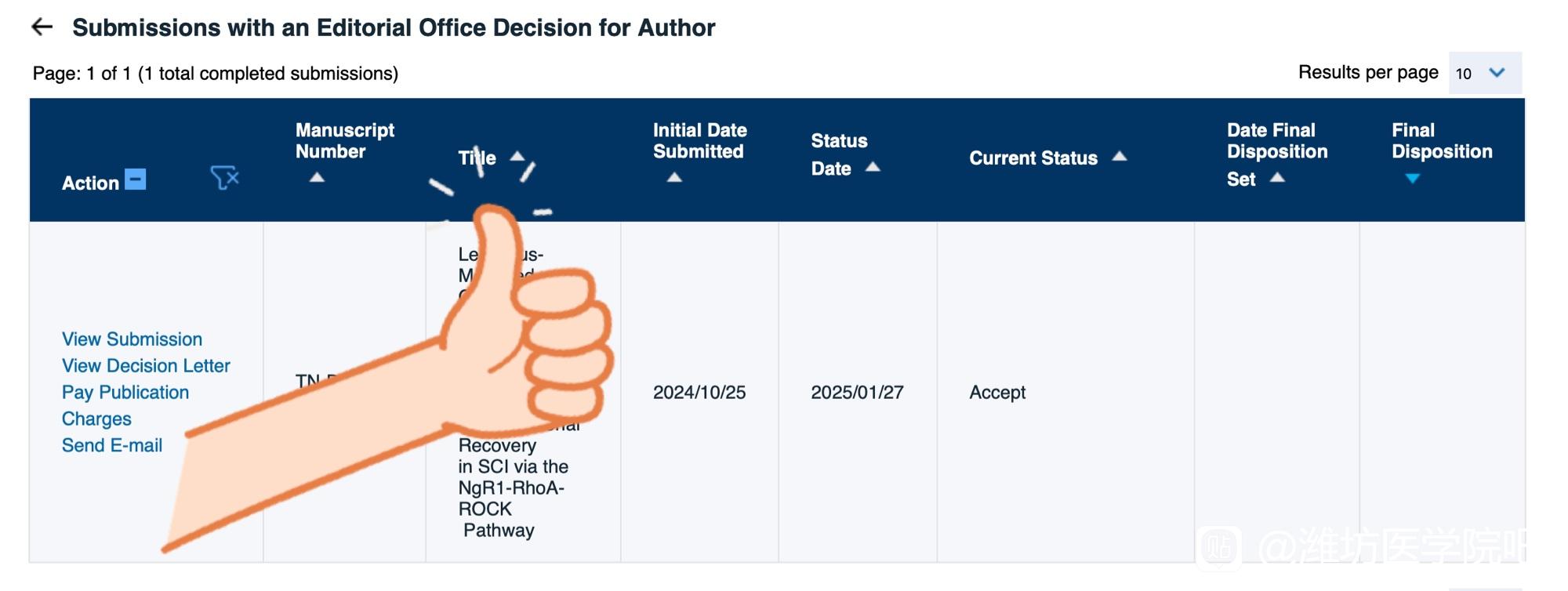Sort by Initial Date Submitted arrow

tap(674, 178)
